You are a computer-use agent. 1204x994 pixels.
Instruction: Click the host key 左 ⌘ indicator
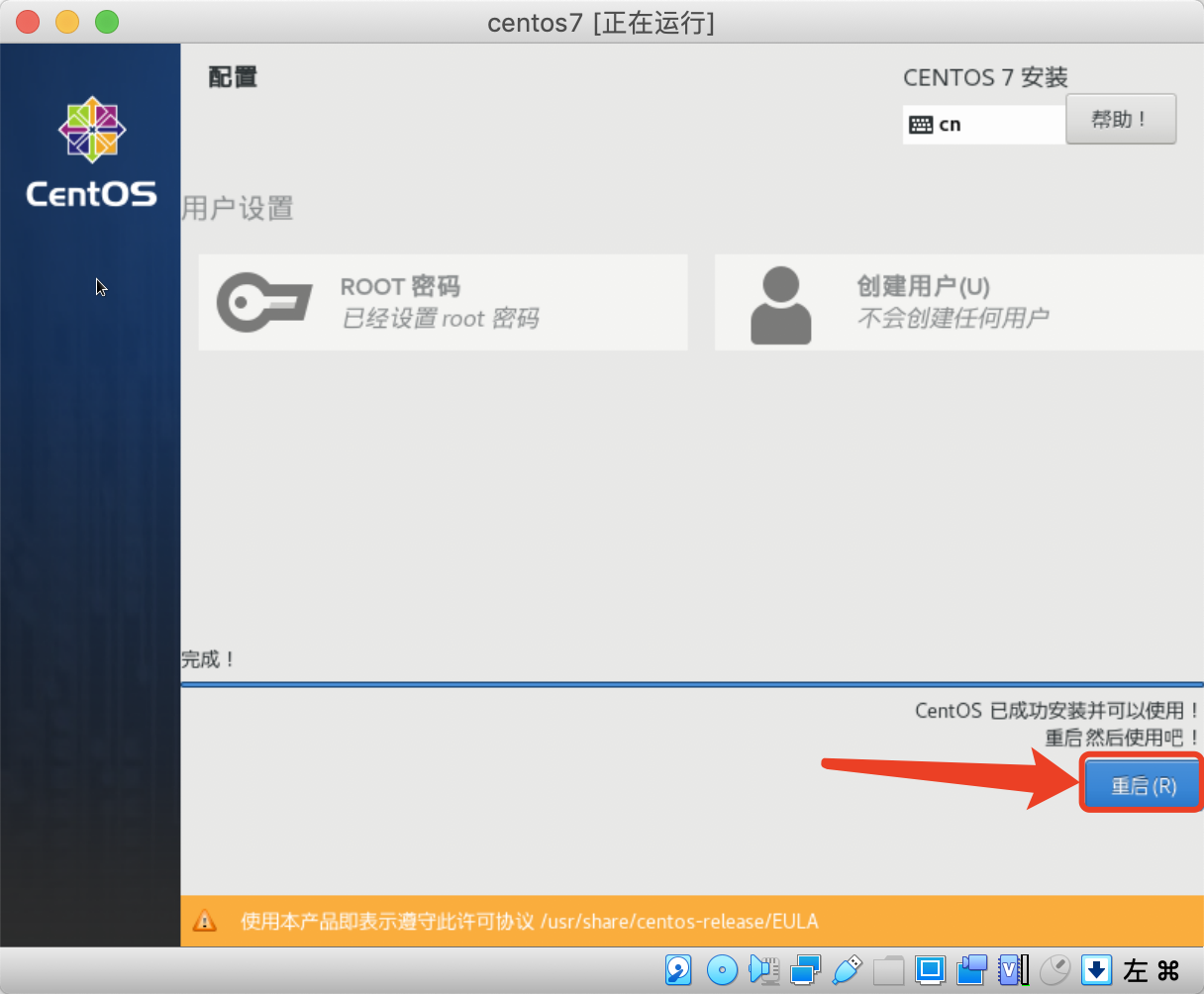[1152, 970]
